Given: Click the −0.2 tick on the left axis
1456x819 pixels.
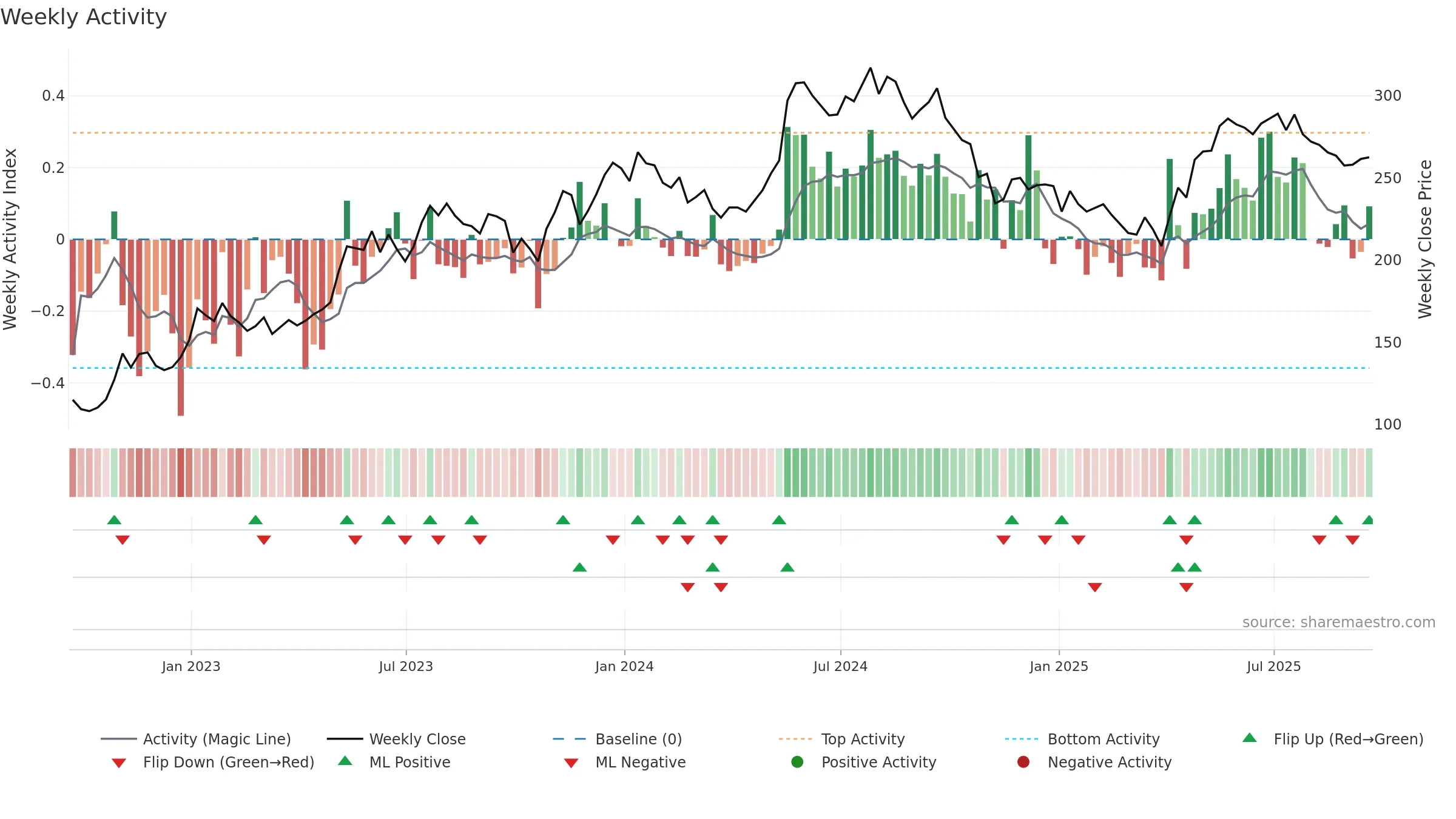Looking at the screenshot, I should 48,311.
